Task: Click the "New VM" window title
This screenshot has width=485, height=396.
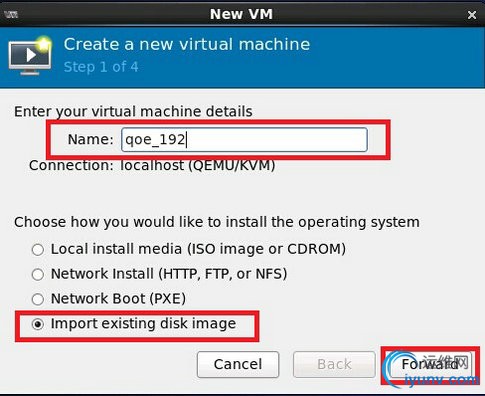Action: pos(241,14)
